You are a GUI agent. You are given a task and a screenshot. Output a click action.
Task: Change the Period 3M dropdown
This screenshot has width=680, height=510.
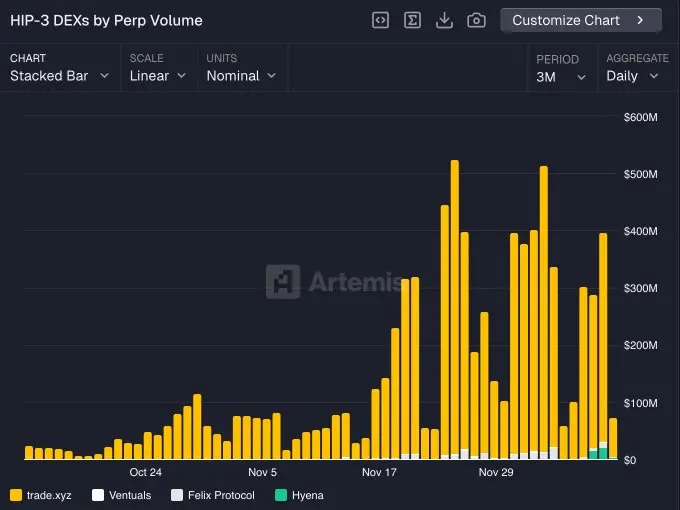561,77
